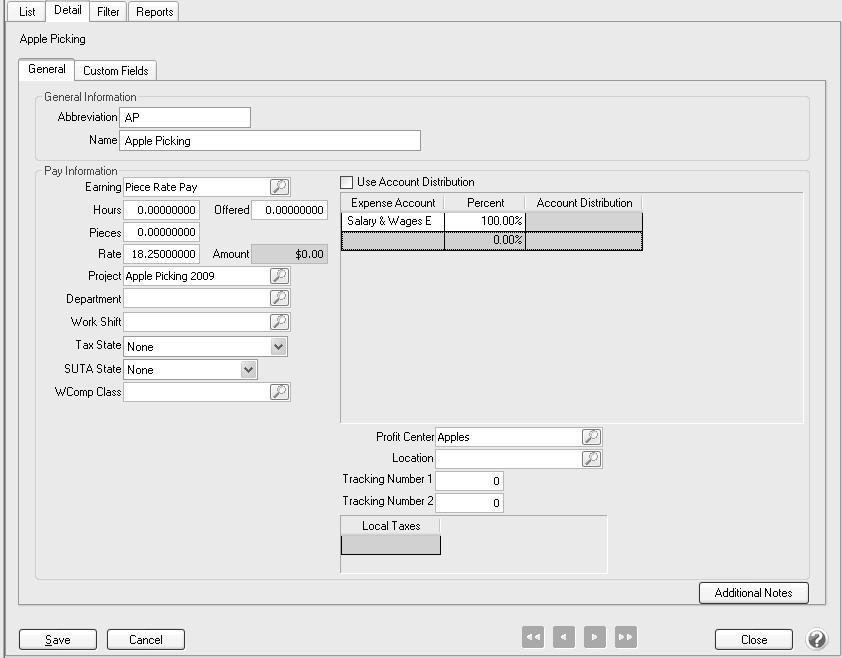Open Earning lookup magnifier icon
Screen dimensions: 842x658
279,187
